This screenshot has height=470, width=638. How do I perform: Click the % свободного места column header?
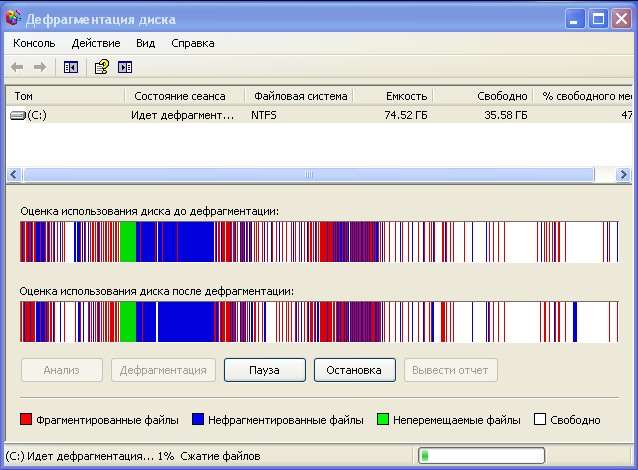(583, 96)
